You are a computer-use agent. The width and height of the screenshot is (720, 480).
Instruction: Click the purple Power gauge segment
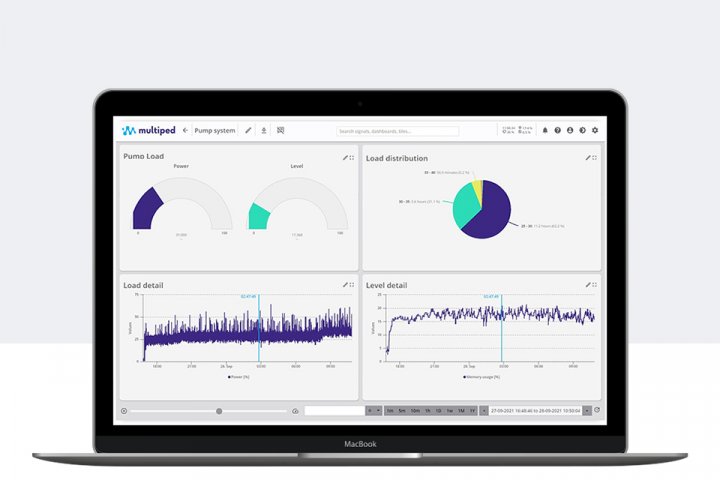[145, 210]
